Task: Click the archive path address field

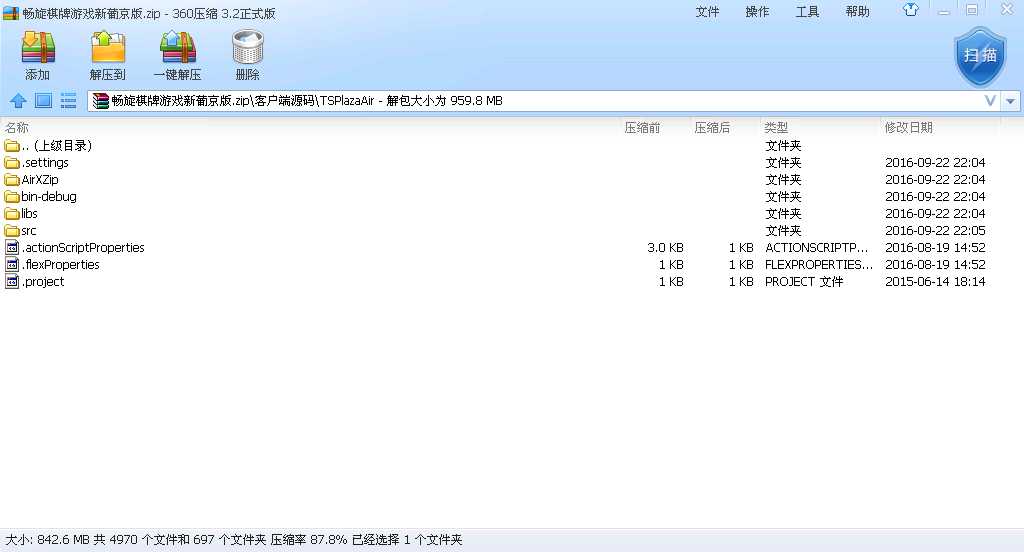Action: pos(544,101)
